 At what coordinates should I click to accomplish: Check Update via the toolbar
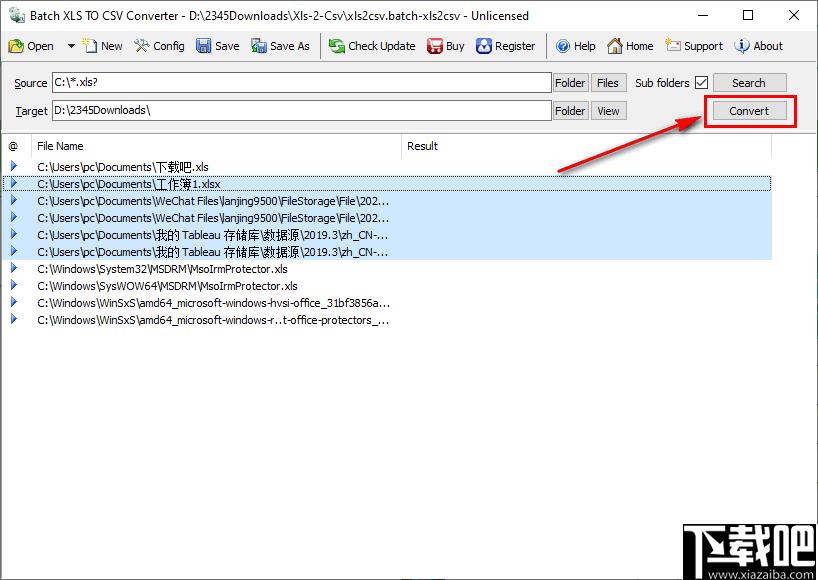[x=372, y=46]
